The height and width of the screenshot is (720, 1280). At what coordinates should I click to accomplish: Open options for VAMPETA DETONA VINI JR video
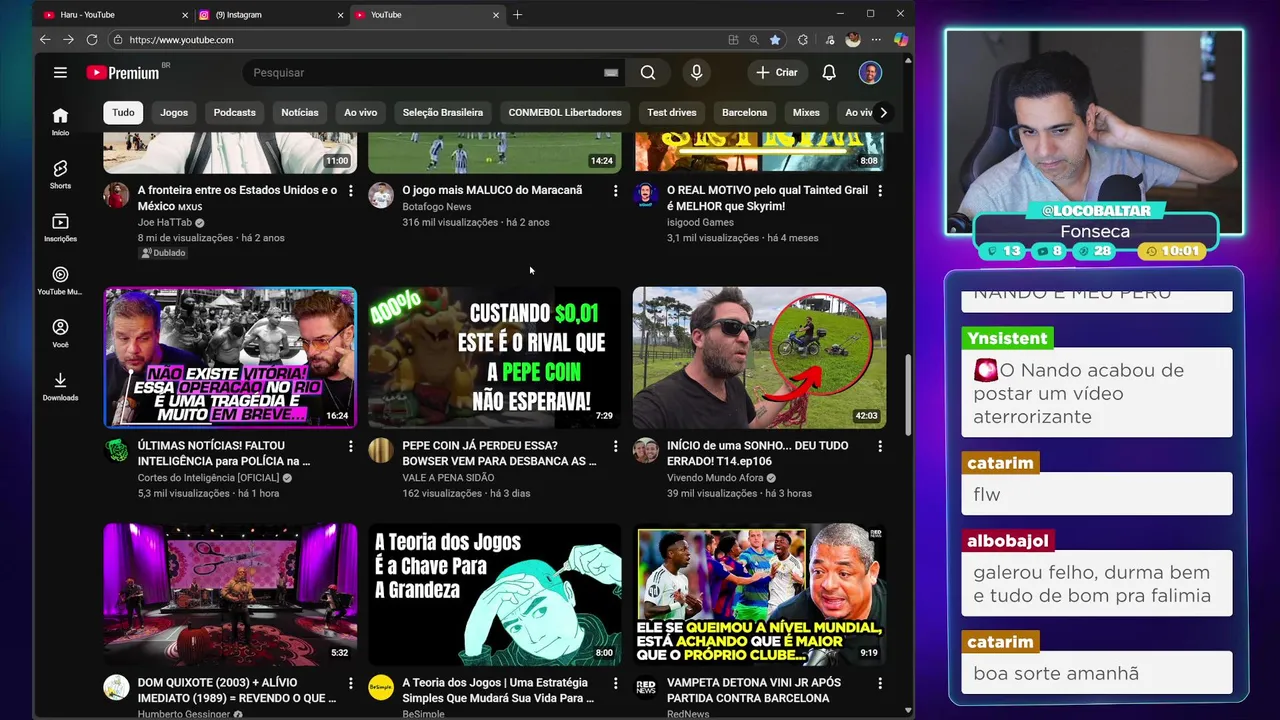880,683
